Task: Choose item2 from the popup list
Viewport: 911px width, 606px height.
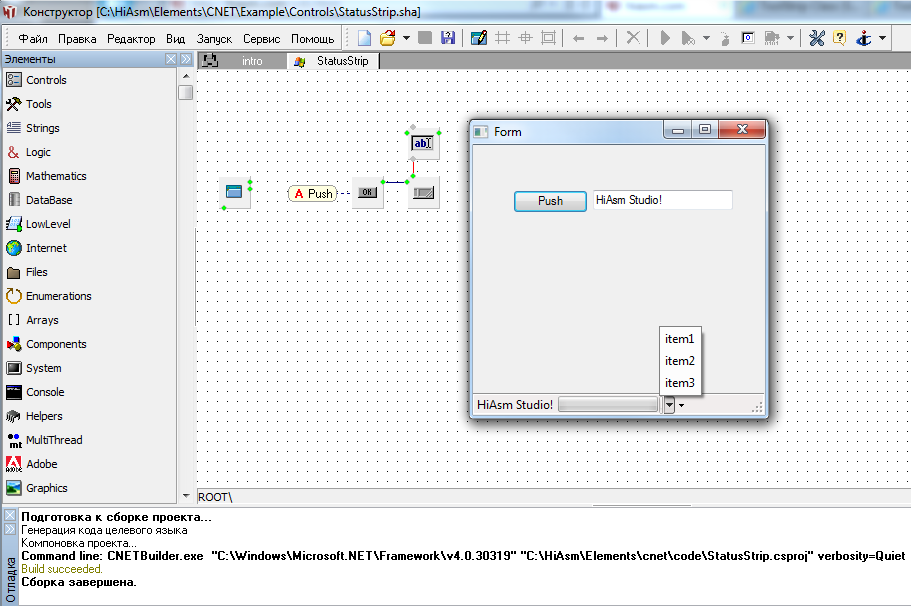Action: click(x=679, y=361)
